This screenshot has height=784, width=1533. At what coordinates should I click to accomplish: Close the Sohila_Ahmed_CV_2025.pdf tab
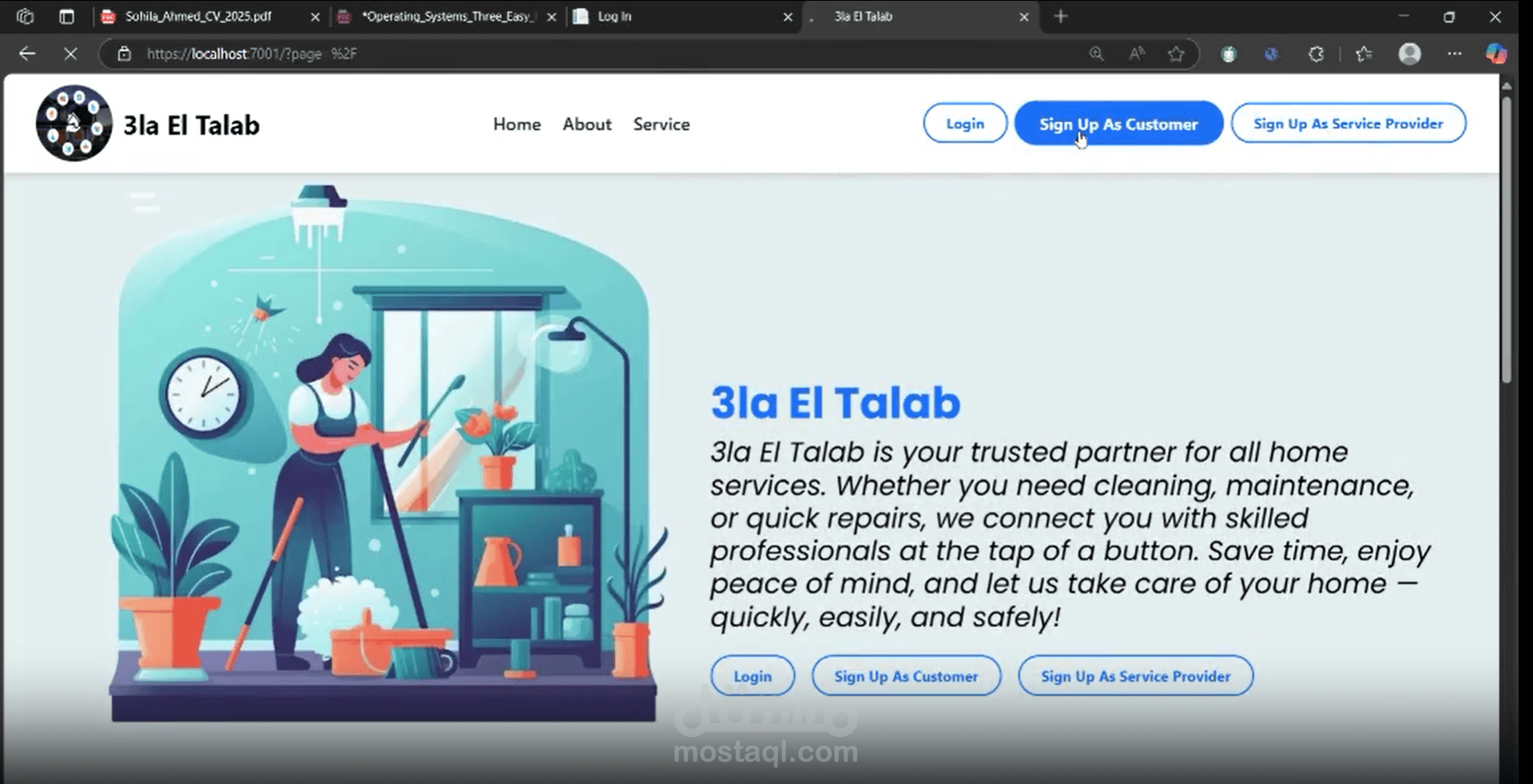pos(315,17)
